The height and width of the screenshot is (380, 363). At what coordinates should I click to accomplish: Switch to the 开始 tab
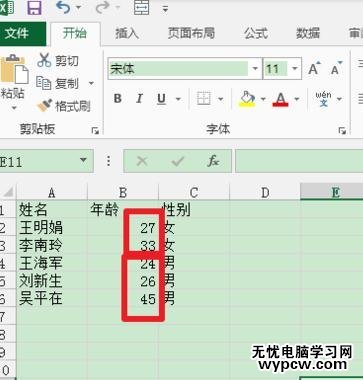(x=75, y=33)
